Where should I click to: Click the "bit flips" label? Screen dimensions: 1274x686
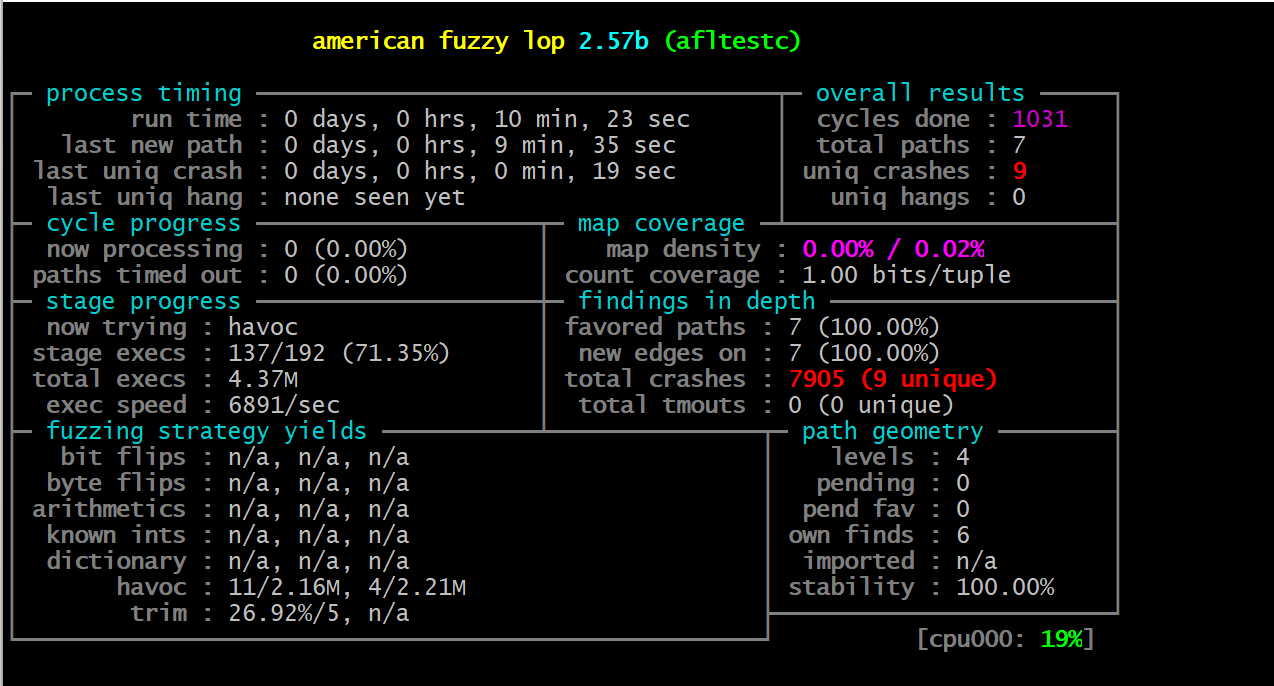click(124, 458)
